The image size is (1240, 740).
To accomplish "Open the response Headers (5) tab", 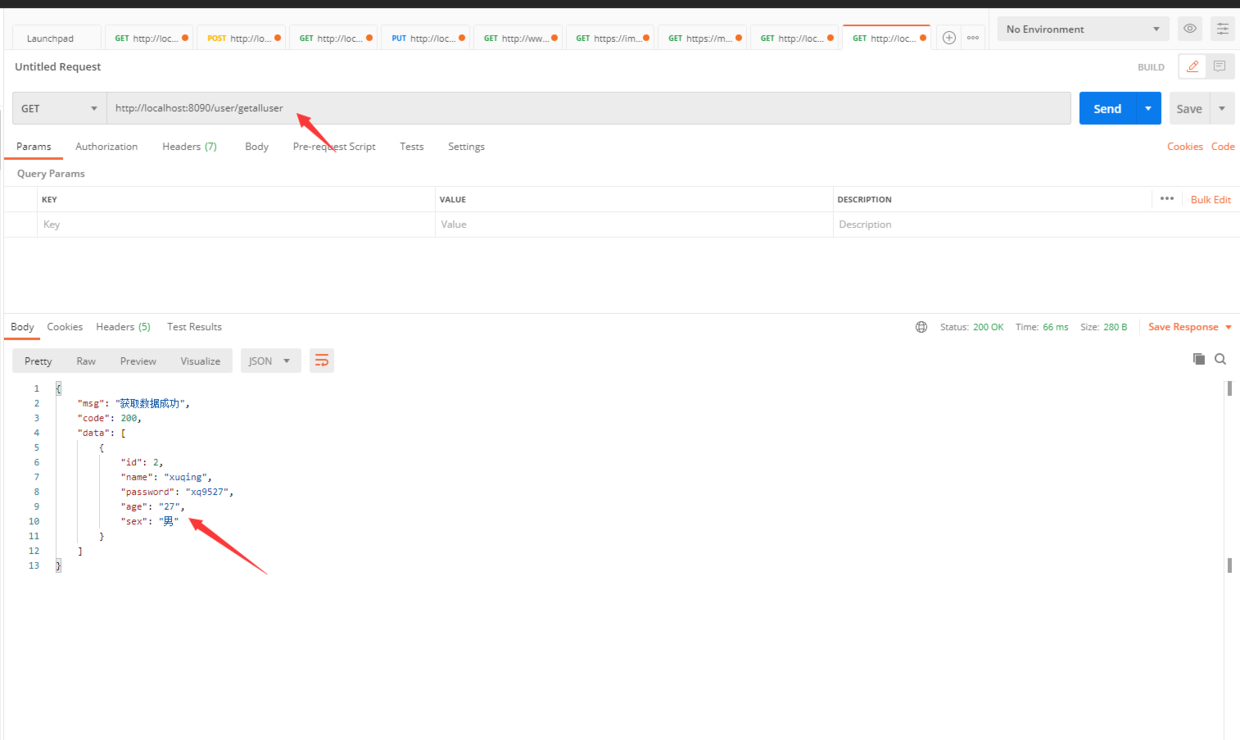I will 123,327.
